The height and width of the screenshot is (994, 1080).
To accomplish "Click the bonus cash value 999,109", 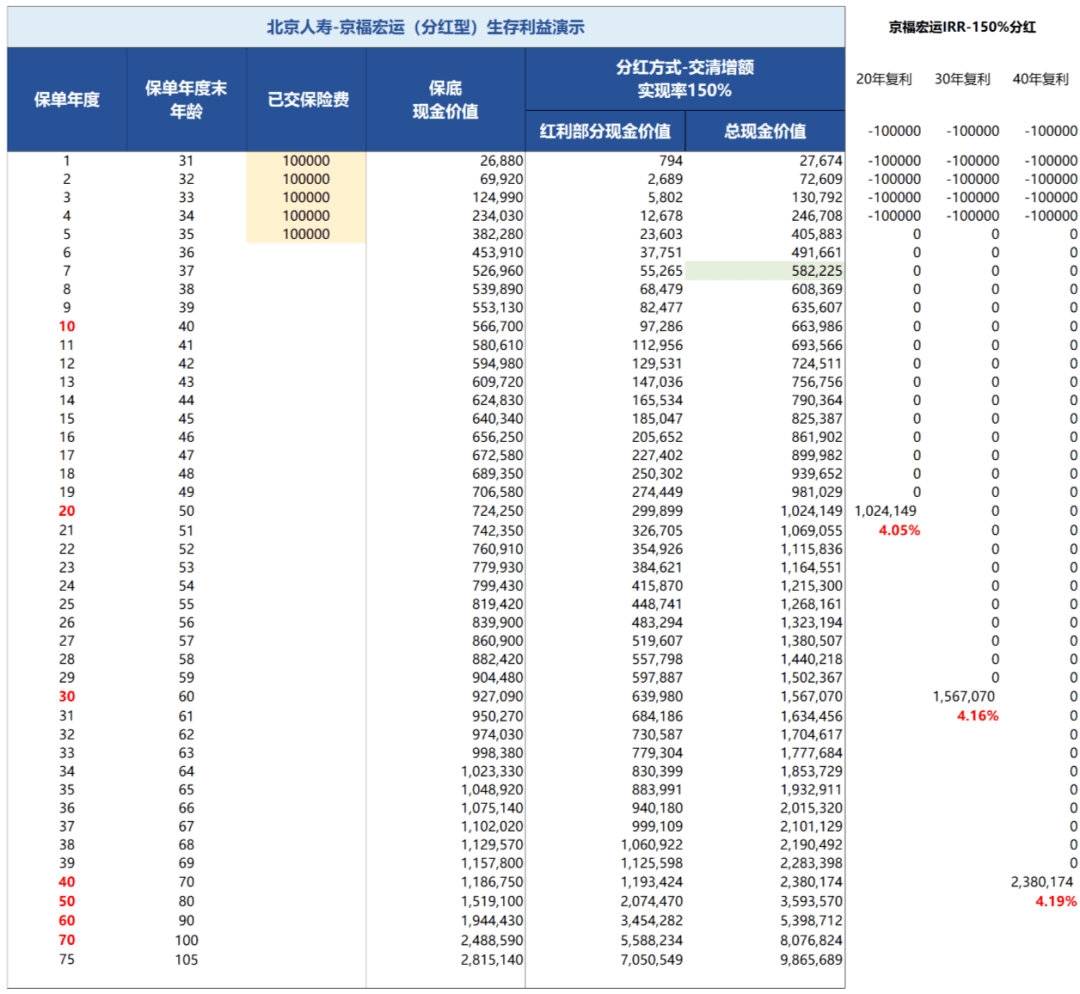I will tap(657, 827).
